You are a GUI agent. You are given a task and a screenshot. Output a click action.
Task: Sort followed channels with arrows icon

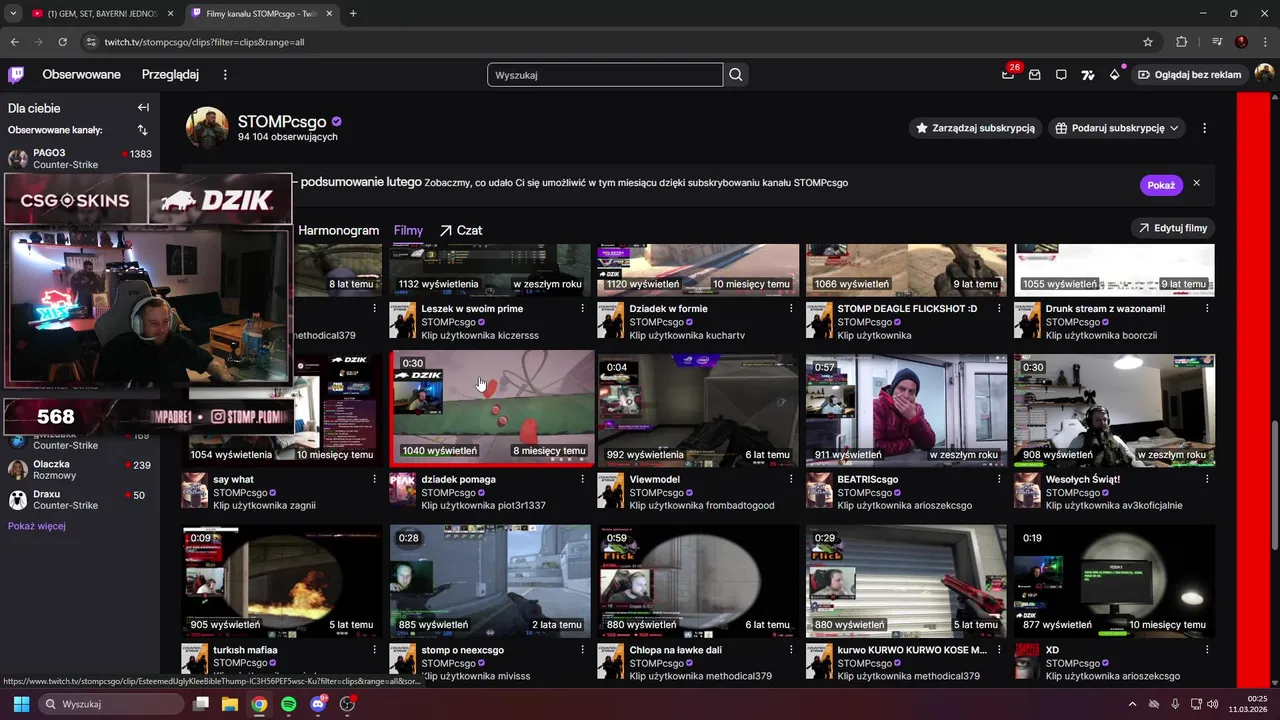tap(142, 130)
